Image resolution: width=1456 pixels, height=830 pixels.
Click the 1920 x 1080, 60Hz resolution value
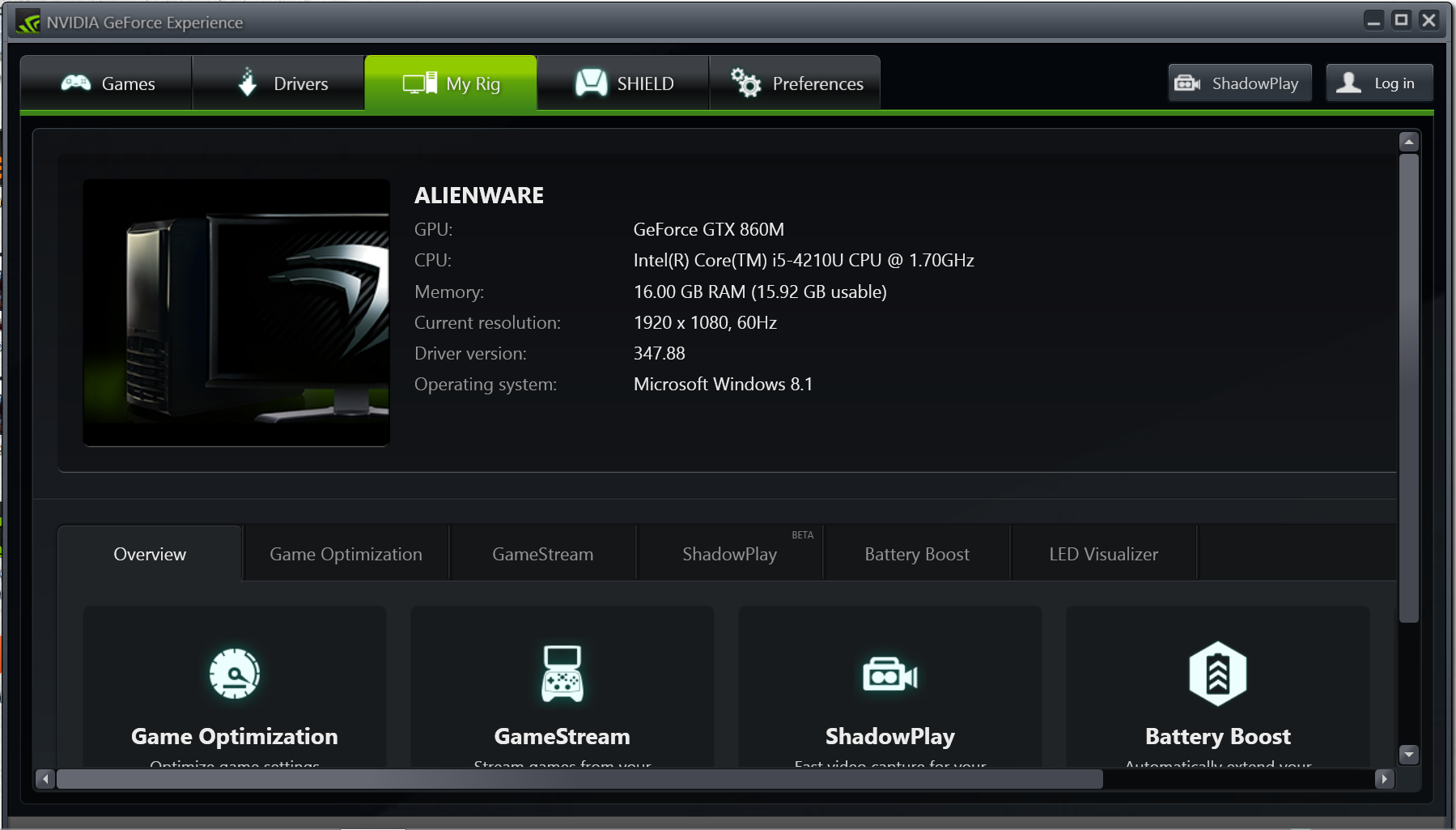(x=705, y=322)
